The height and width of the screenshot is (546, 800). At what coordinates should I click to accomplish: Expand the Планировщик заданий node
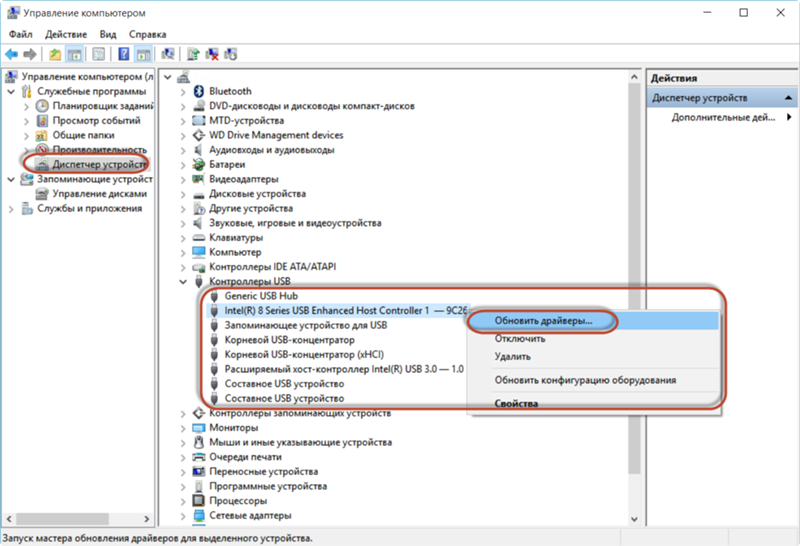27,106
